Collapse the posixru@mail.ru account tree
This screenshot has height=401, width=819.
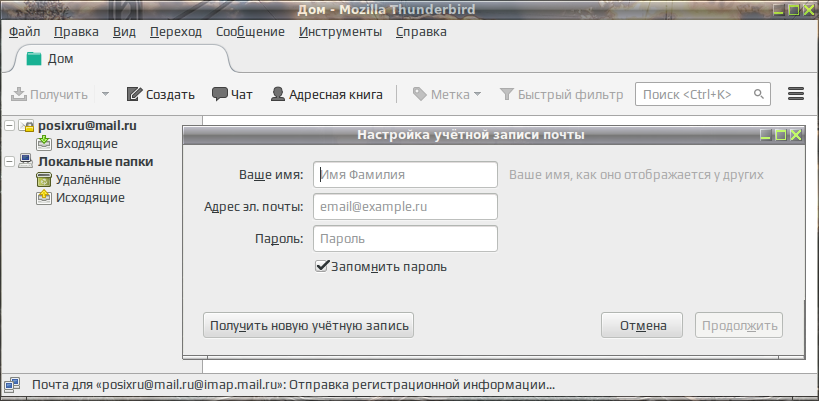click(x=9, y=126)
